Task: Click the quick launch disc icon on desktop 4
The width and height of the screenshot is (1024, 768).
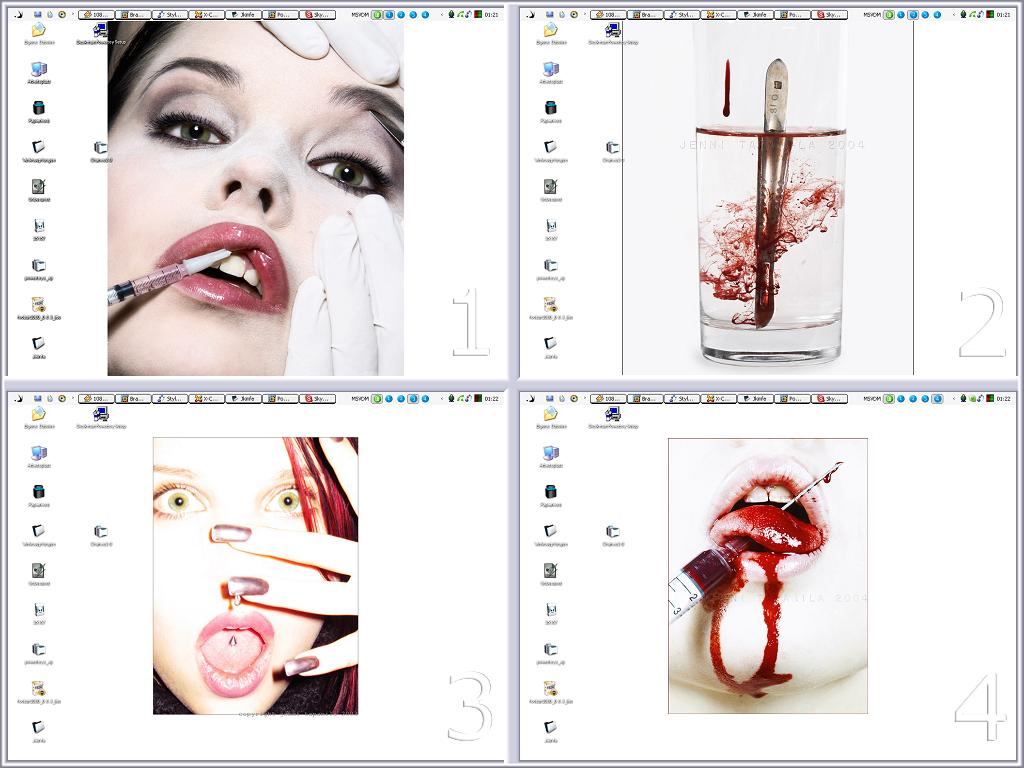Action: coord(573,398)
